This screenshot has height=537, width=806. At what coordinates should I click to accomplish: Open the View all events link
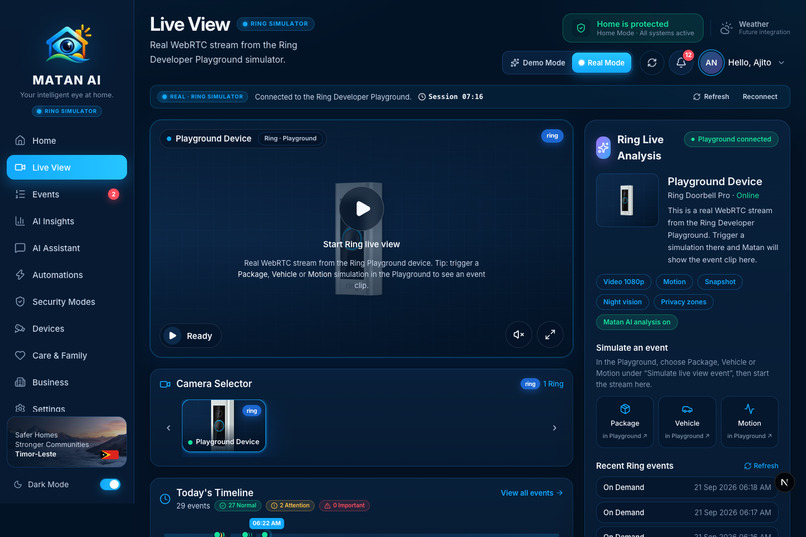tap(532, 493)
